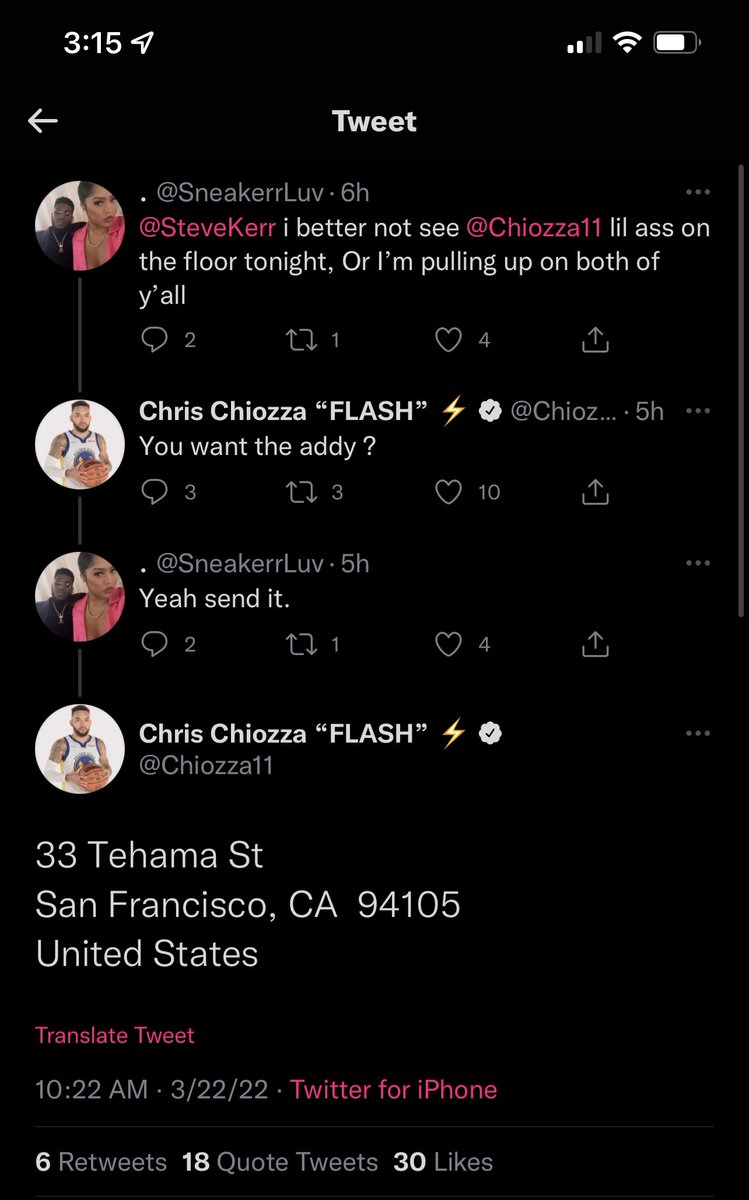Like the "Yeah send it." tweet
749x1200 pixels.
pos(450,644)
